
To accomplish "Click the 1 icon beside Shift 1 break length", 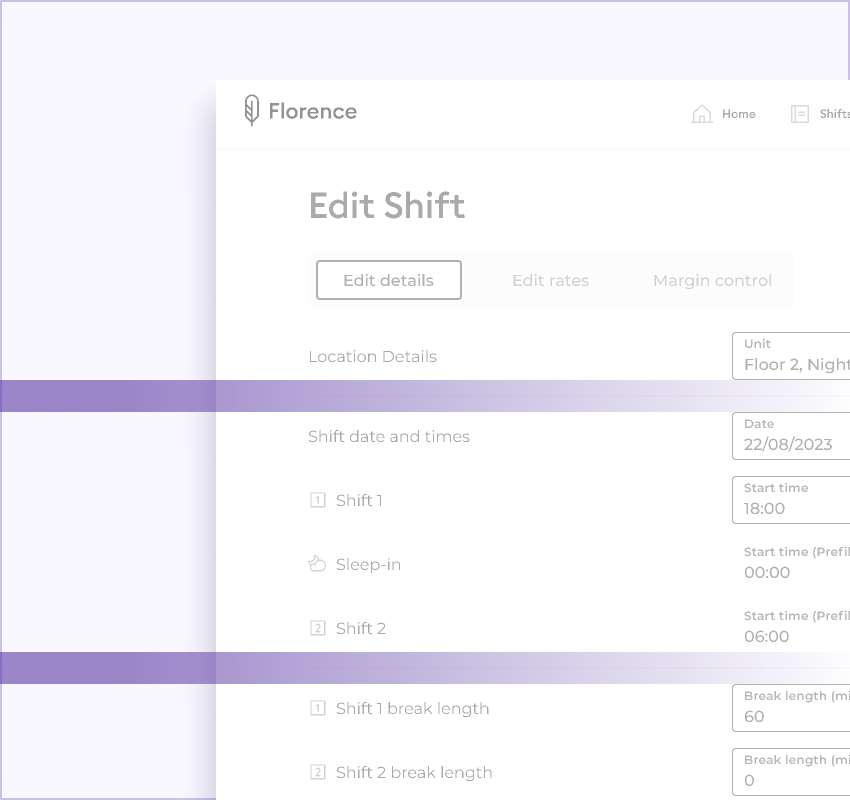I will point(318,708).
